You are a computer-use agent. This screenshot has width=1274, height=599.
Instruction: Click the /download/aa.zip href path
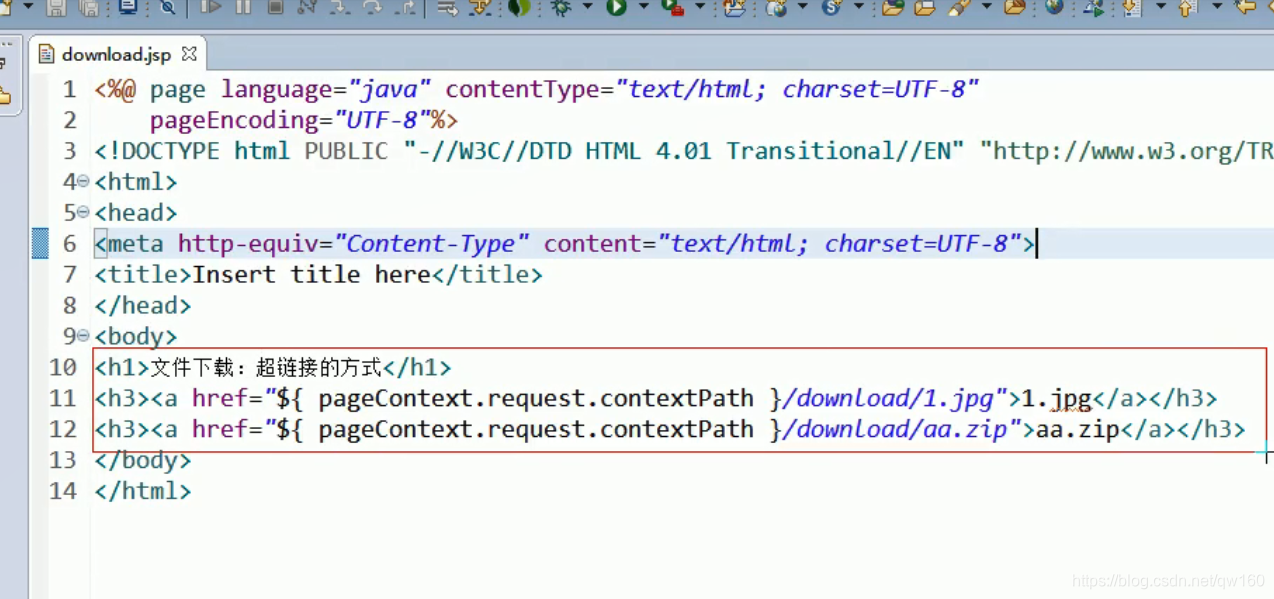[895, 429]
